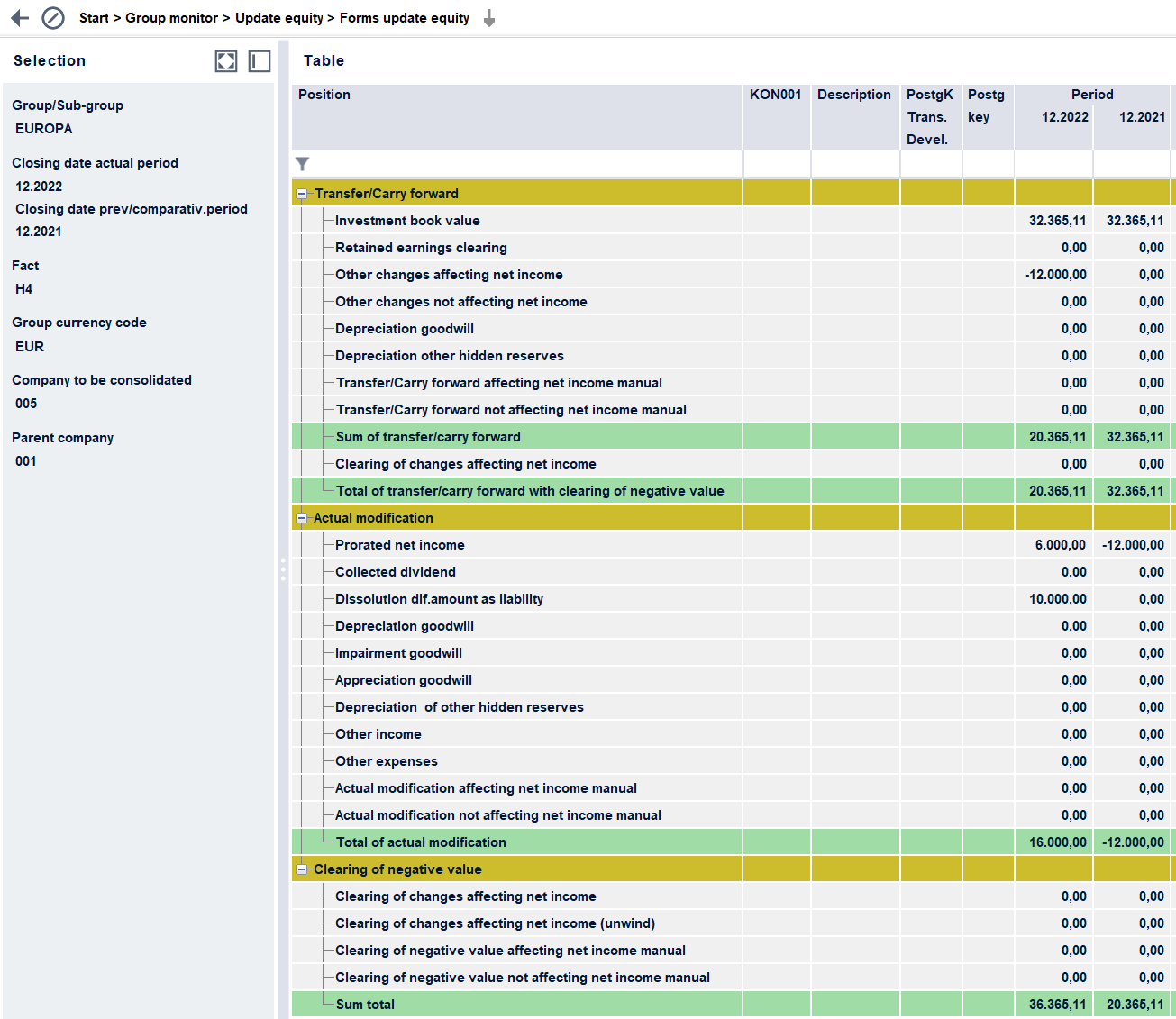Screen dimensions: 1176x1019
Task: Click the H4 fact value
Action: [24, 289]
